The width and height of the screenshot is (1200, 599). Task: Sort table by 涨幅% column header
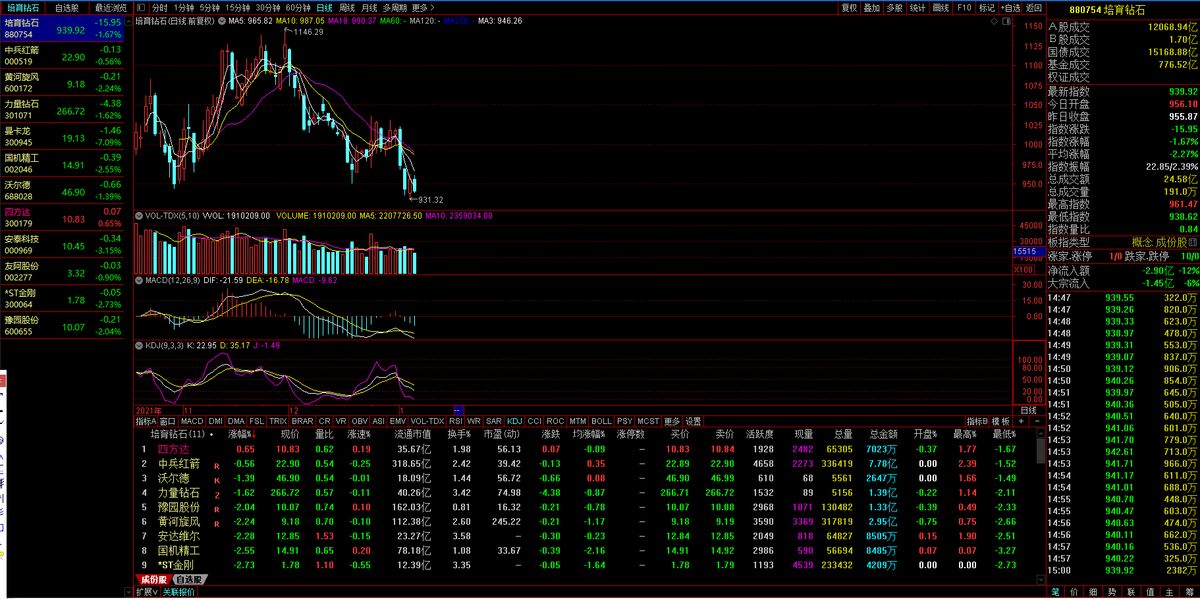click(241, 435)
